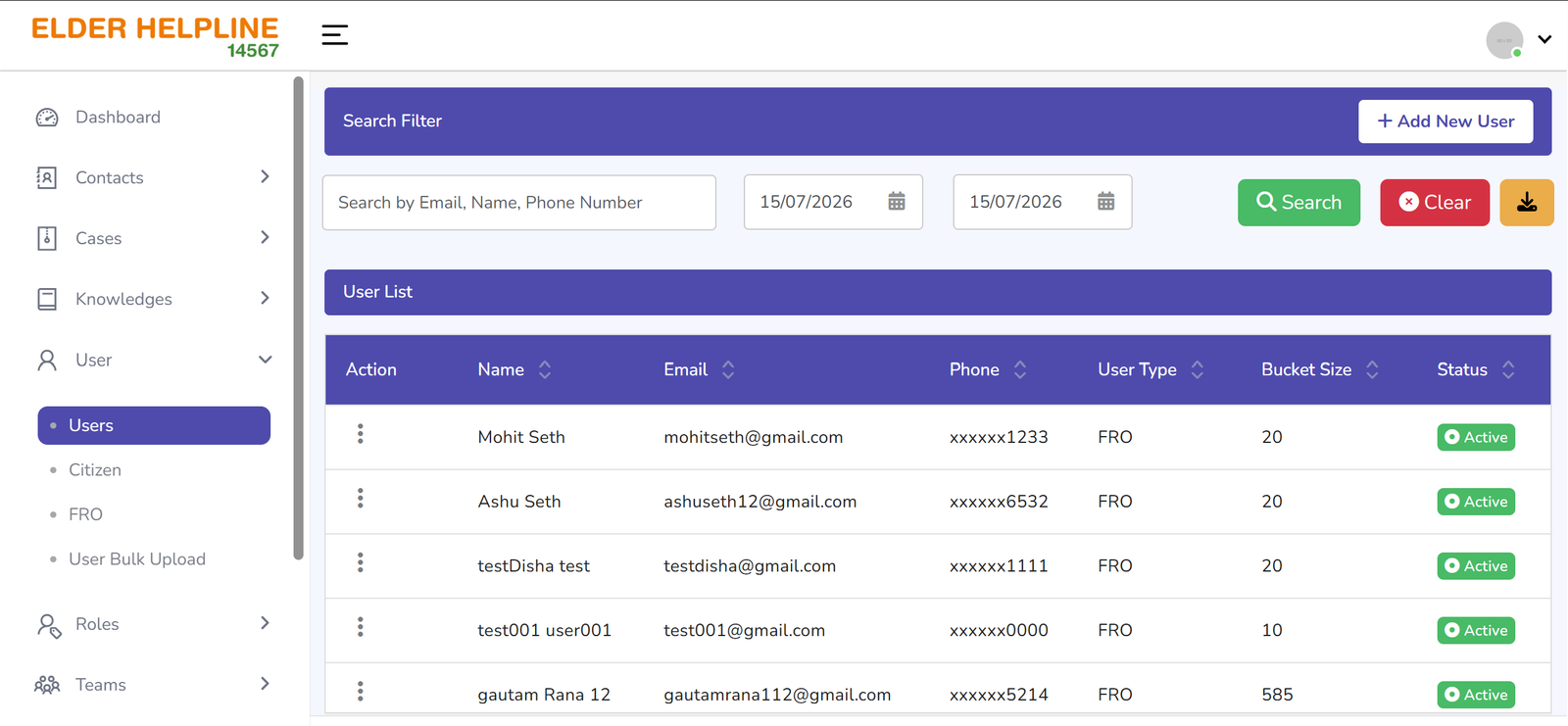Screen dimensions: 1568x726
Task: Click email testdisha@gmail.com
Action: tap(750, 566)
